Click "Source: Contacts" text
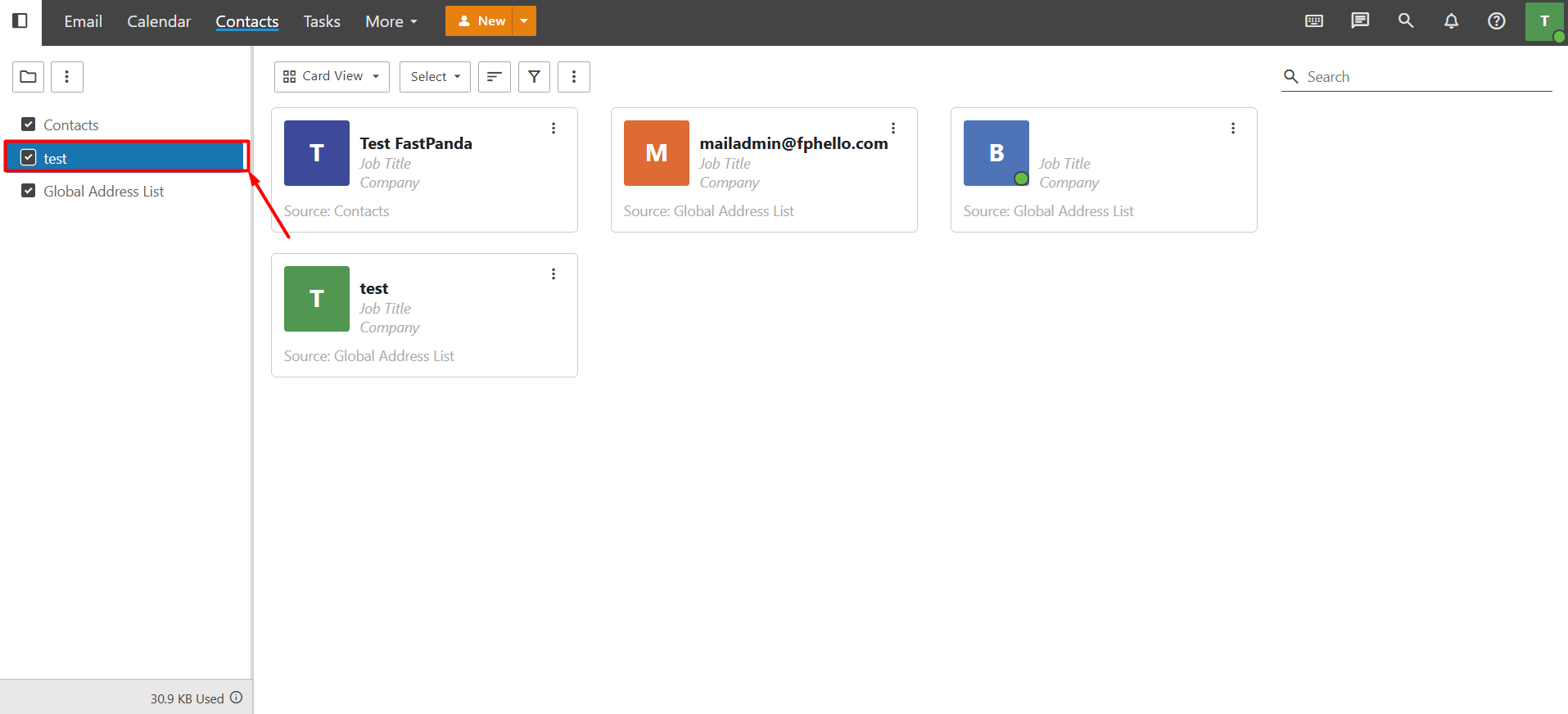Screen dimensions: 1568x714 pos(337,211)
